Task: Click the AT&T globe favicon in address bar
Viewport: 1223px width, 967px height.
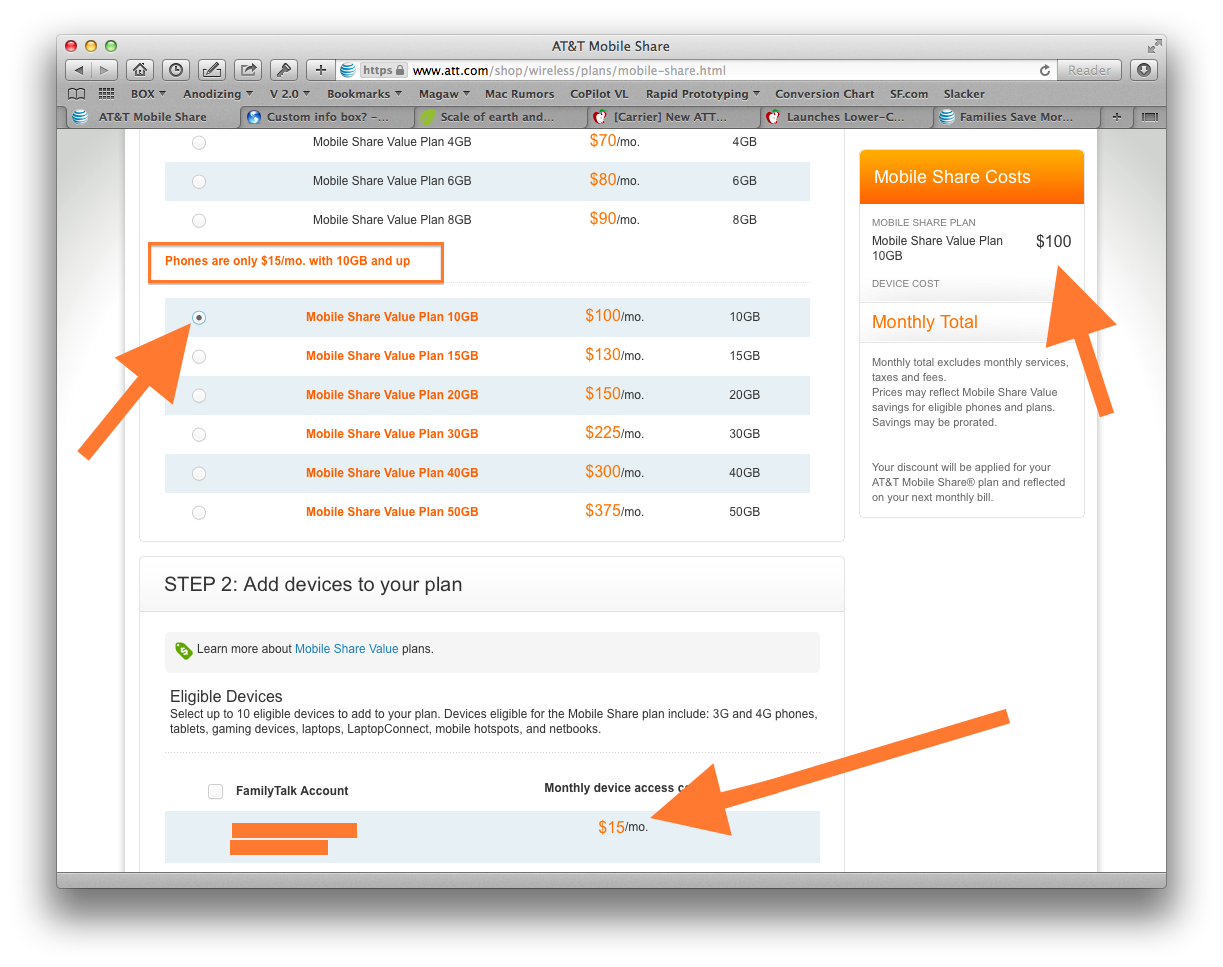Action: tap(348, 70)
